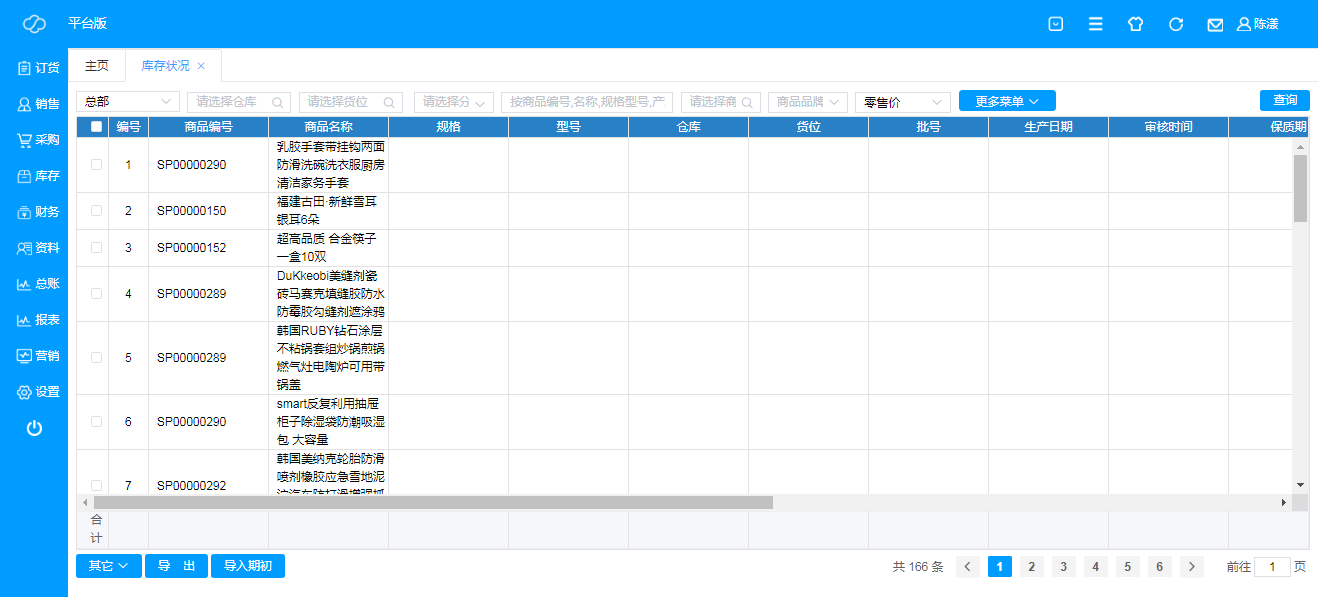This screenshot has width=1318, height=597.
Task: Click the 导出 button
Action: [176, 566]
